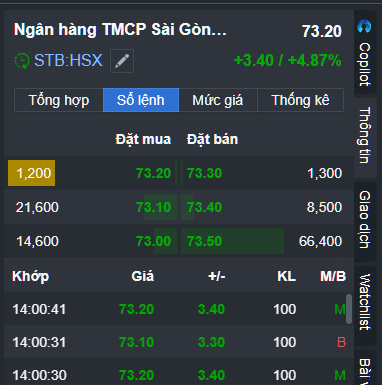
Task: Click bid price 73.00
Action: (153, 241)
